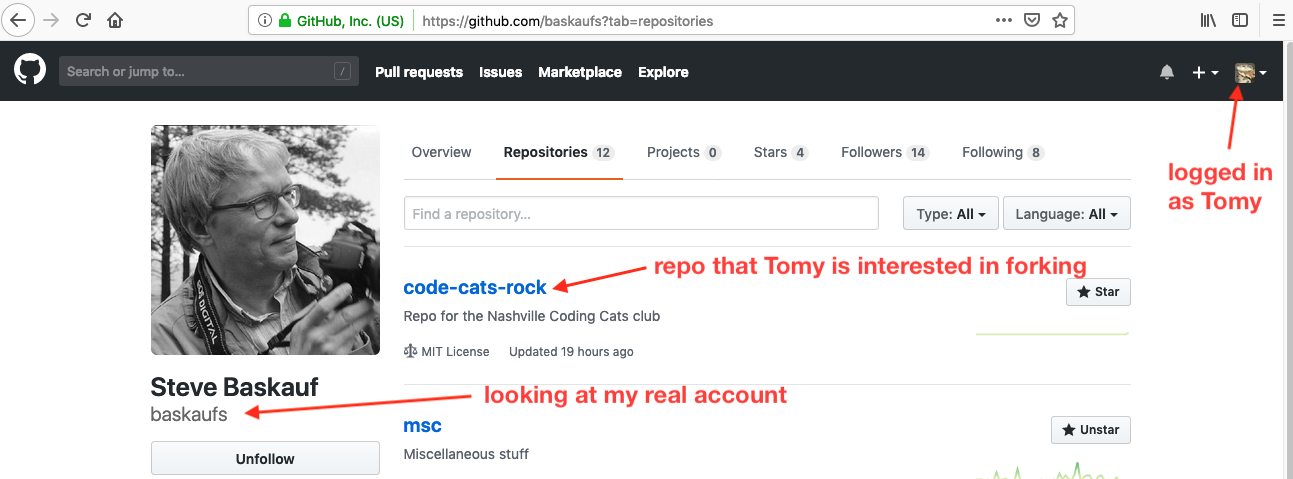
Task: Open the GitHub Octocat home logo
Action: pyautogui.click(x=30, y=71)
